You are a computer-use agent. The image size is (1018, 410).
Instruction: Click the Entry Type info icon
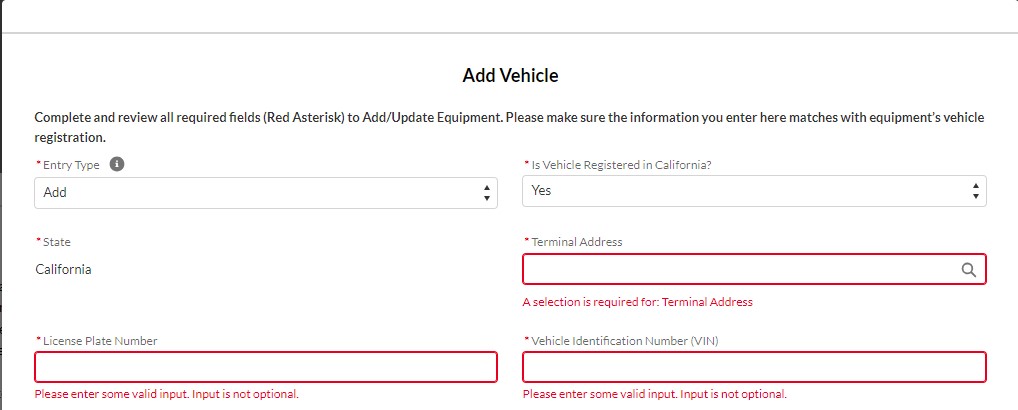117,164
